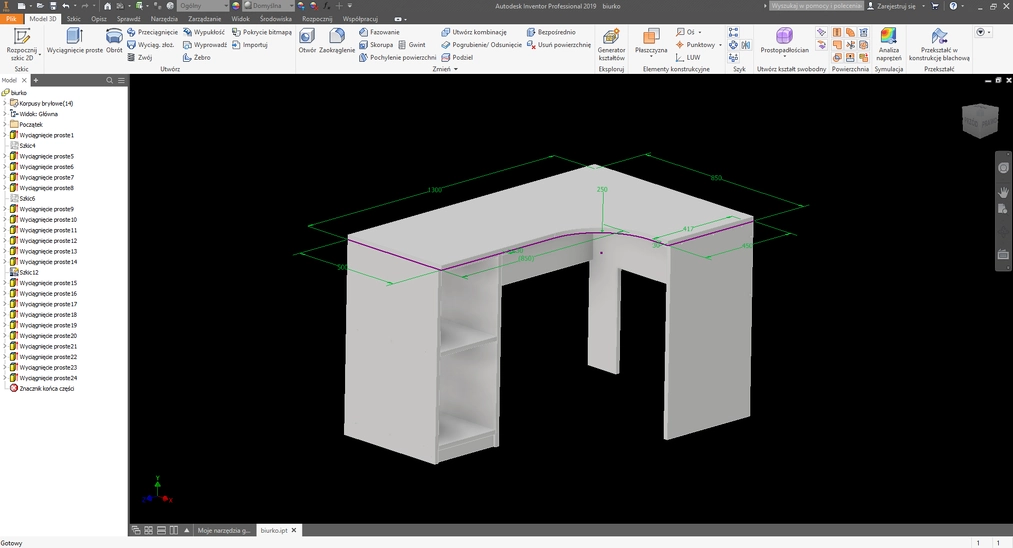Image resolution: width=1013 pixels, height=548 pixels.
Task: Switch to the Opisz ribbon tab
Action: coord(98,19)
